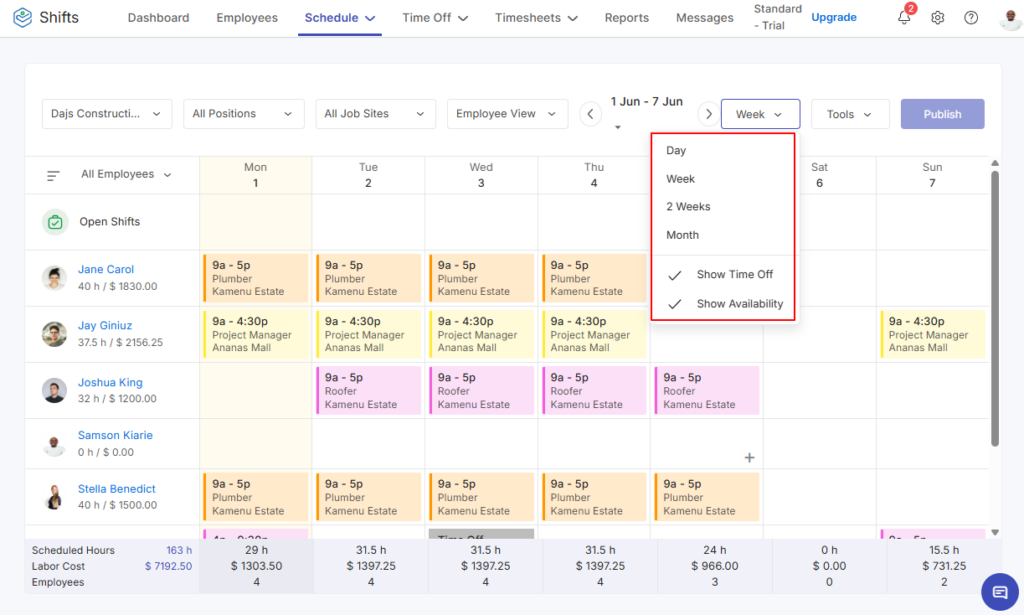1024x615 pixels.
Task: Open the notifications bell
Action: (904, 18)
